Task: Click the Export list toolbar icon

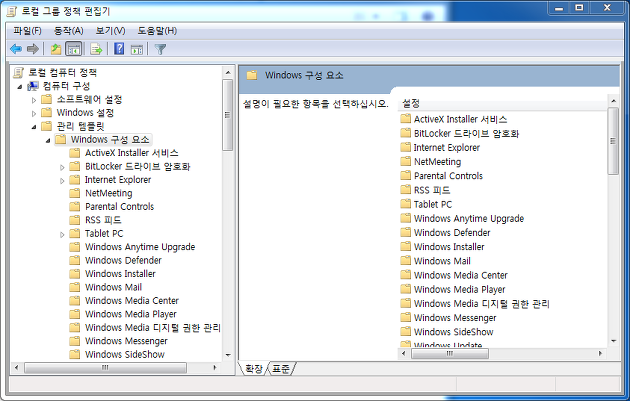Action: pyautogui.click(x=96, y=49)
